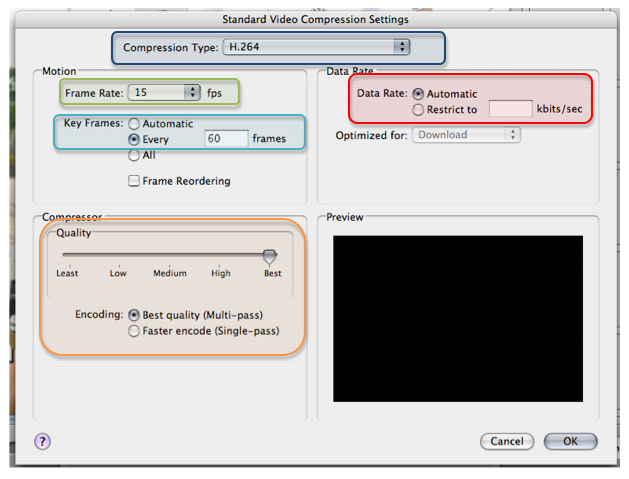Select Every key frames radio button
Viewport: 629px width, 479px height.
[134, 139]
